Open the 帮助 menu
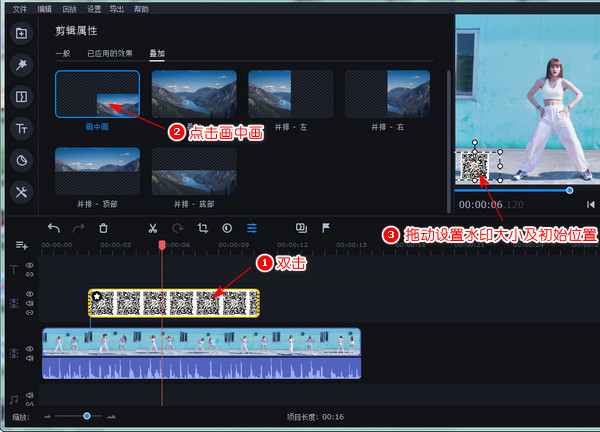Viewport: 600px width, 432px height. [x=141, y=9]
